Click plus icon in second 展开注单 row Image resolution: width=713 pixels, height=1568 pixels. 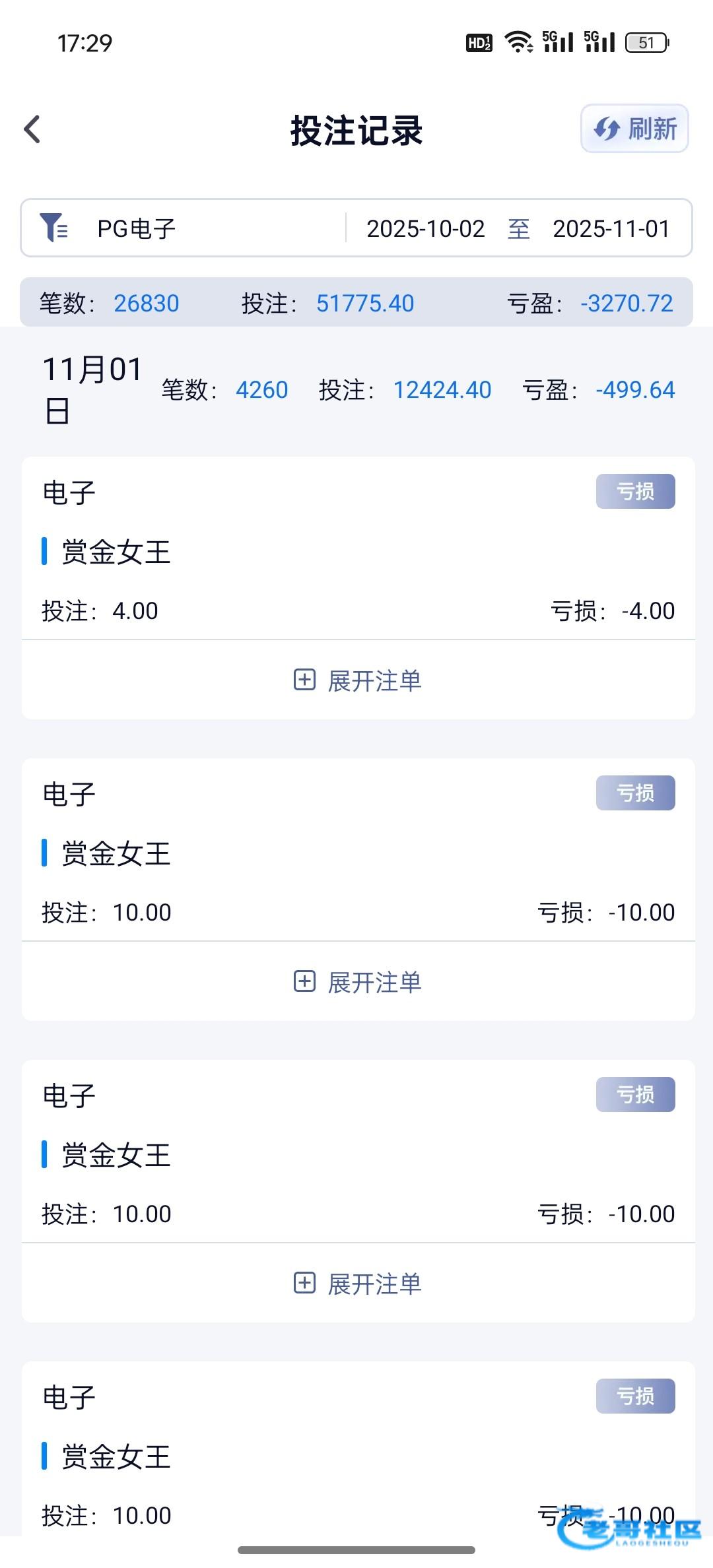tap(304, 981)
